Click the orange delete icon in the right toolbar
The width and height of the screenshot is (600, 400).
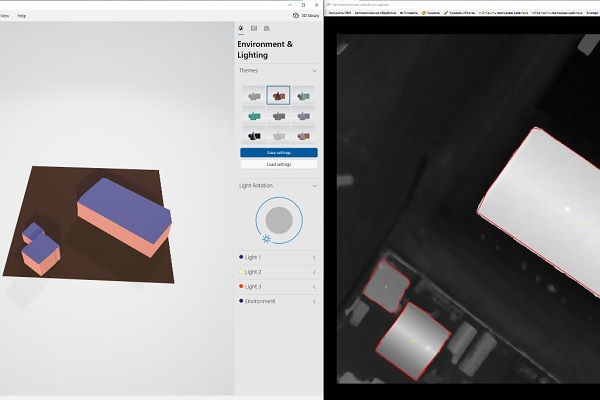424,13
